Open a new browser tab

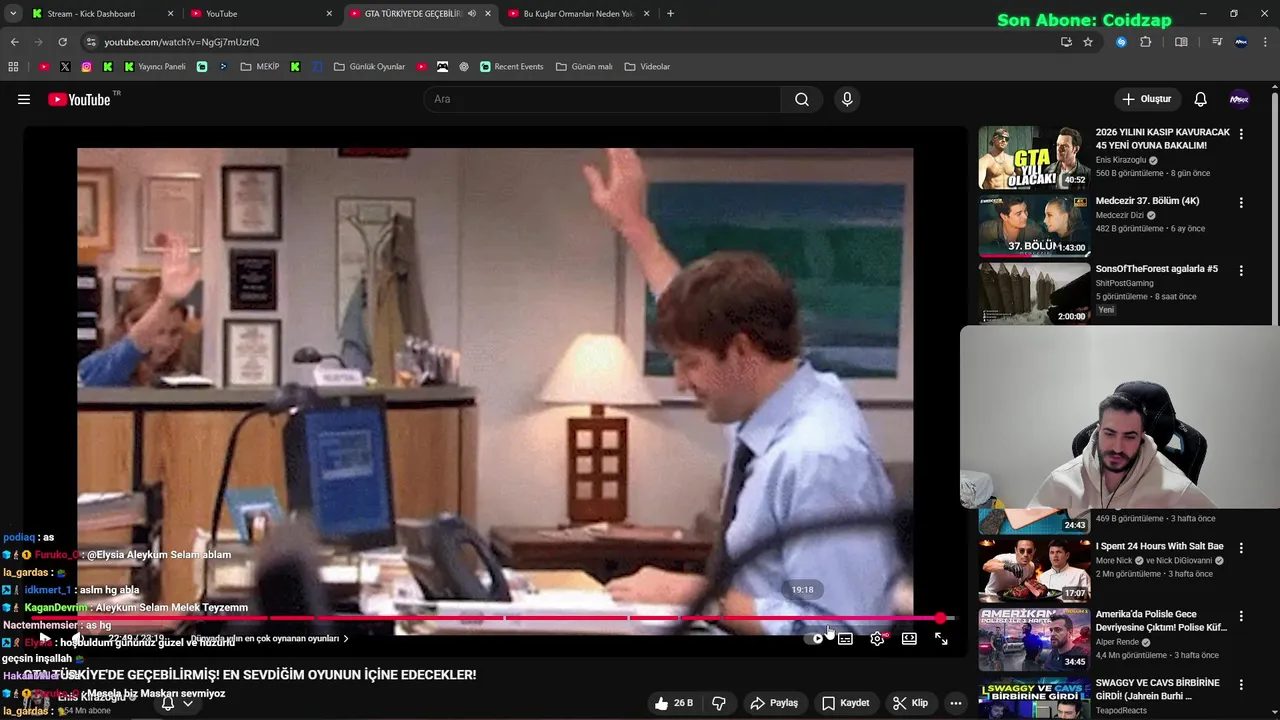tap(670, 14)
